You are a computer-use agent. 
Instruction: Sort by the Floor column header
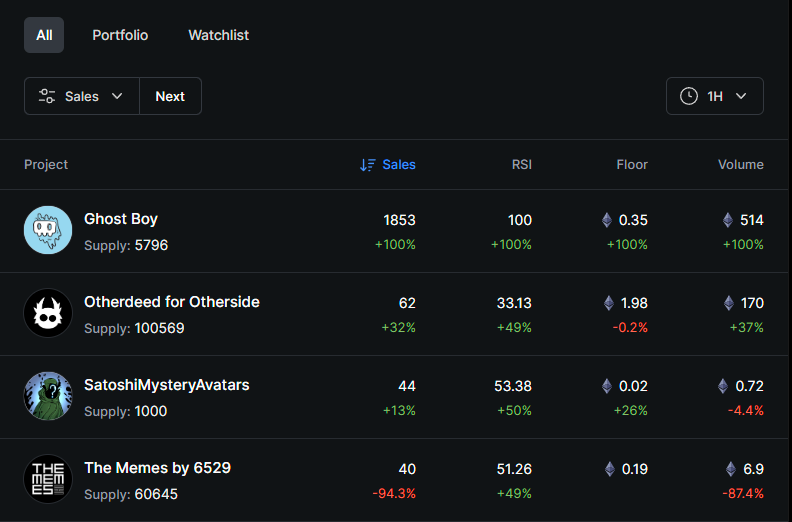pos(632,165)
